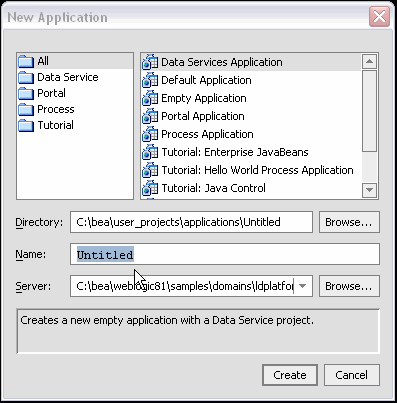This screenshot has width=397, height=403.
Task: Choose Portal Application text
Action: pyautogui.click(x=203, y=116)
